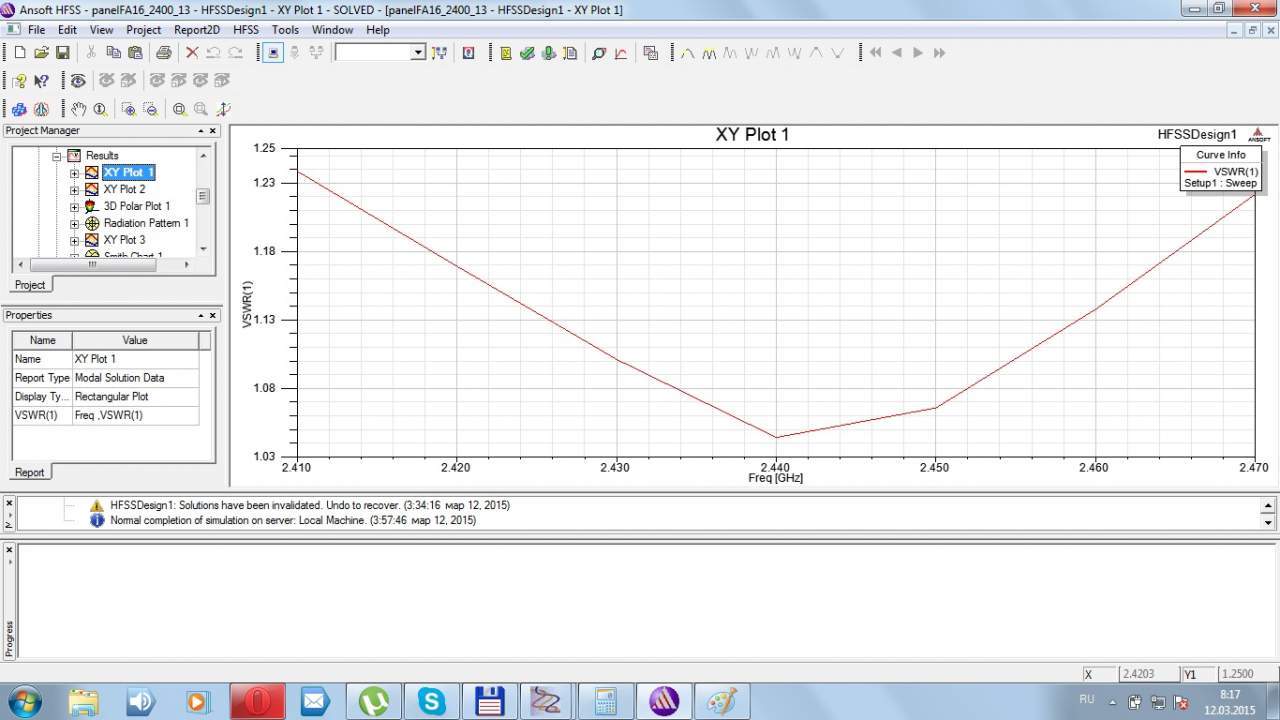The height and width of the screenshot is (720, 1280).
Task: Click the green Validate checkmark icon
Action: click(527, 53)
